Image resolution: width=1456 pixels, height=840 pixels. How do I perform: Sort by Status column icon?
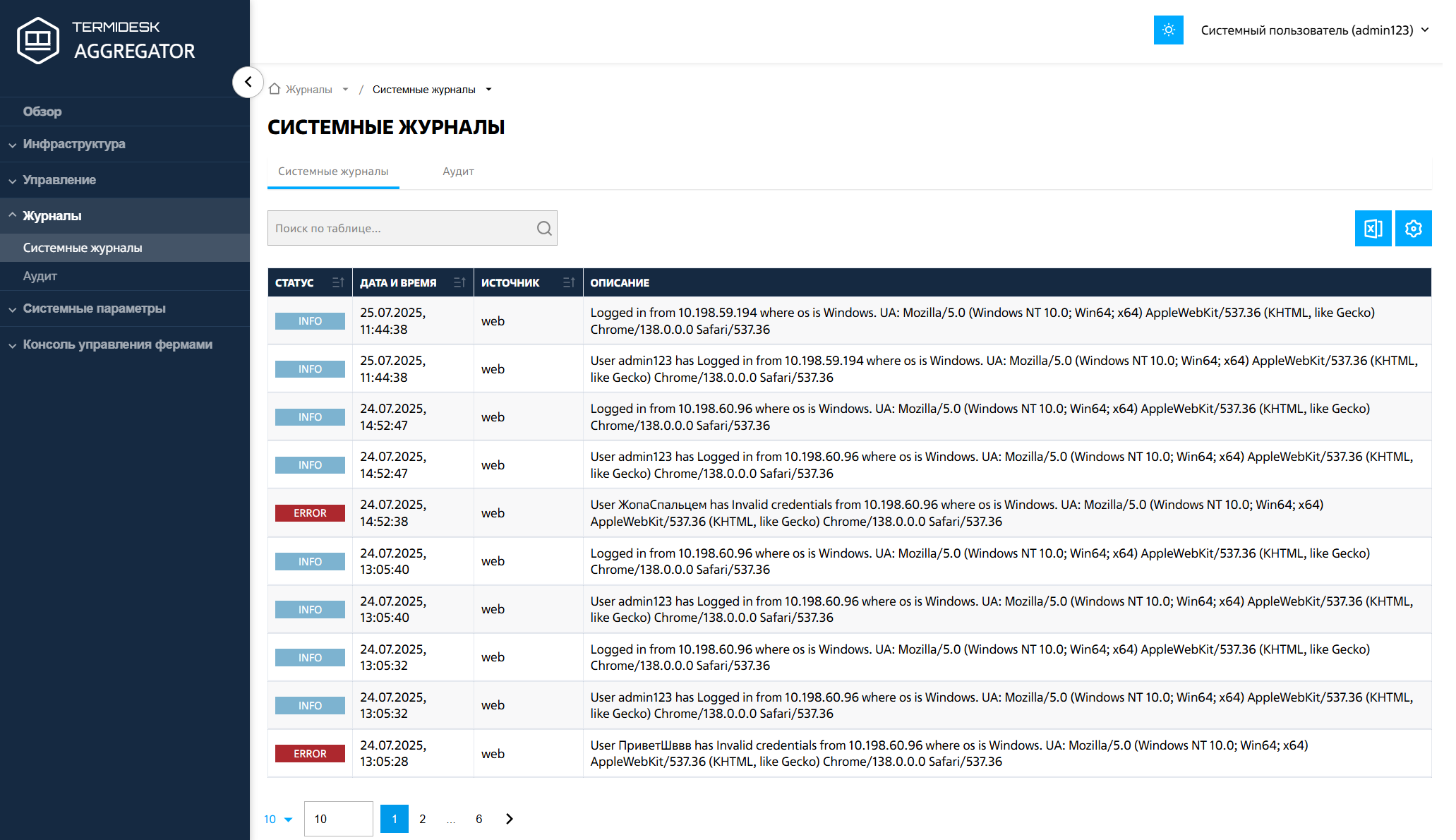point(338,283)
